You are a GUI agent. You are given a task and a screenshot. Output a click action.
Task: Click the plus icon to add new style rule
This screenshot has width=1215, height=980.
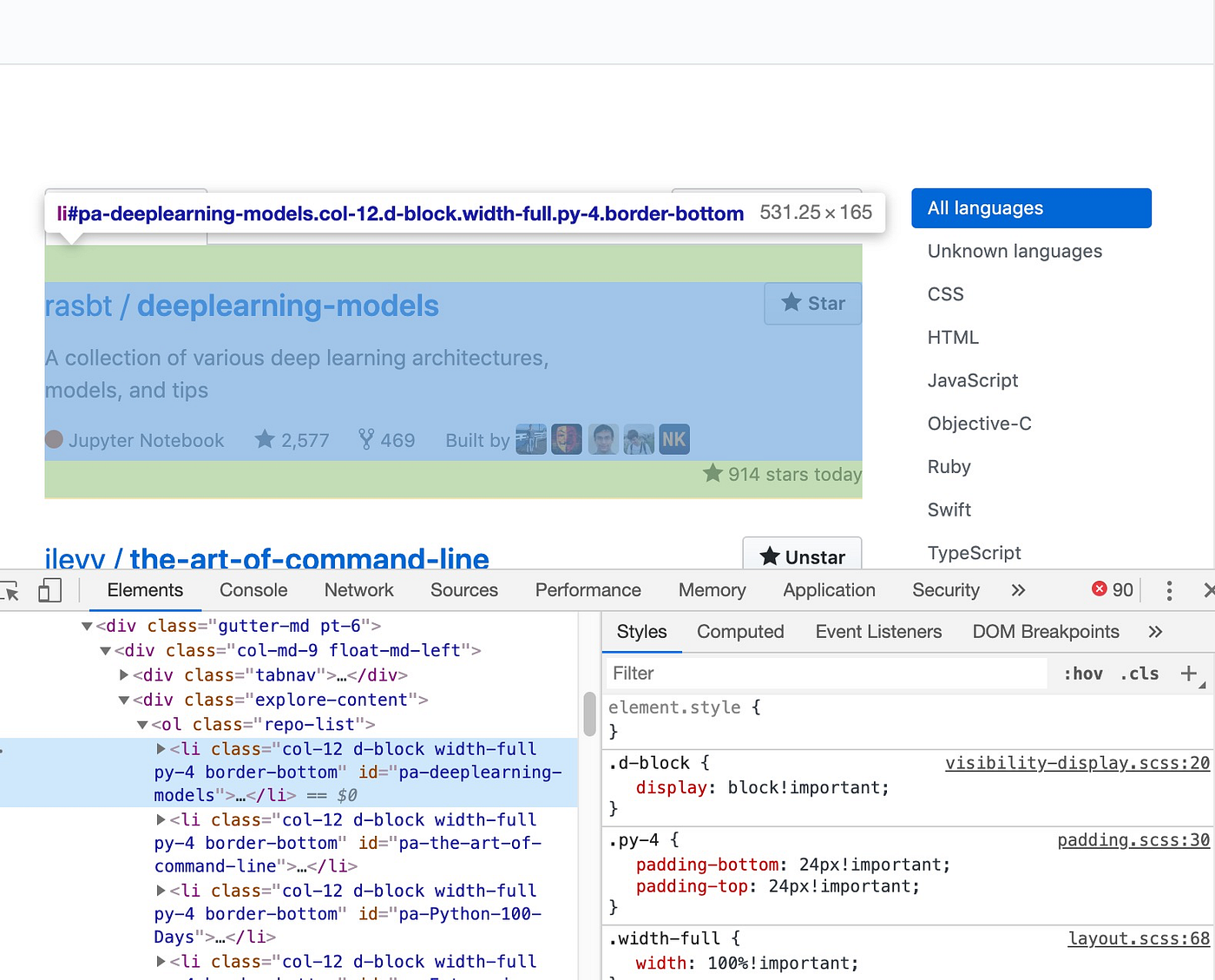coord(1190,673)
